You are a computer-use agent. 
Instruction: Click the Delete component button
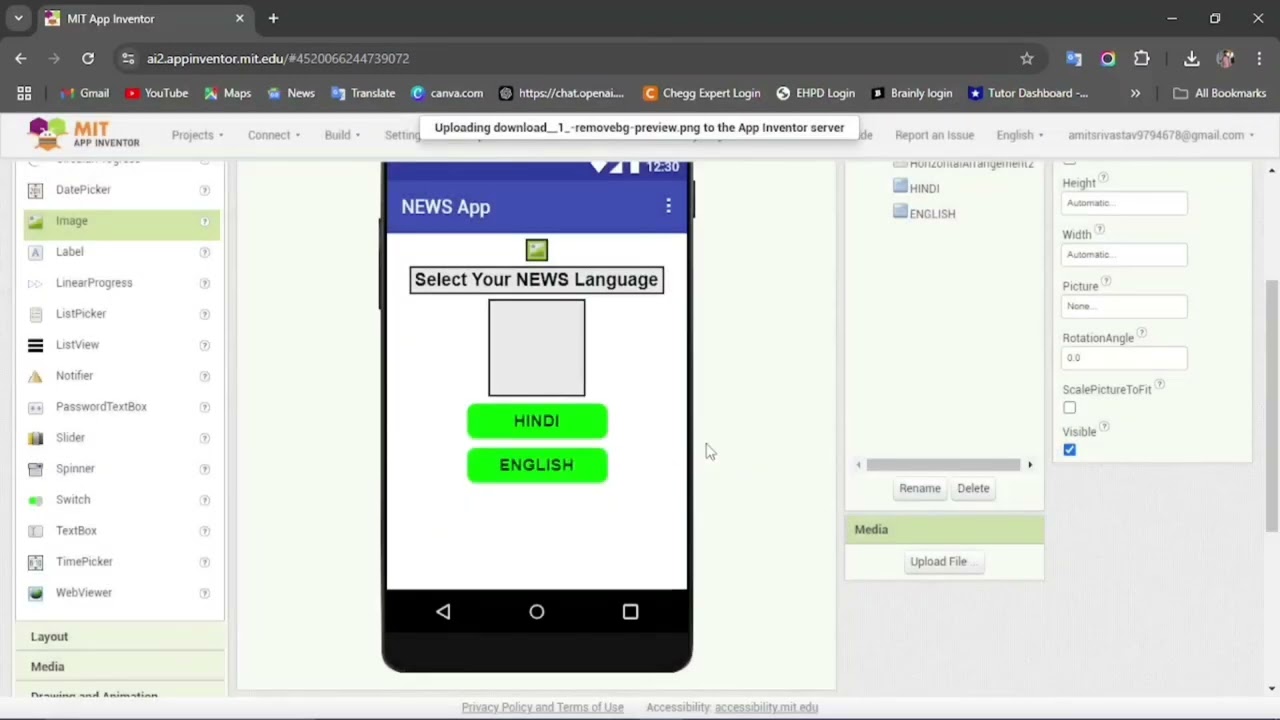973,488
